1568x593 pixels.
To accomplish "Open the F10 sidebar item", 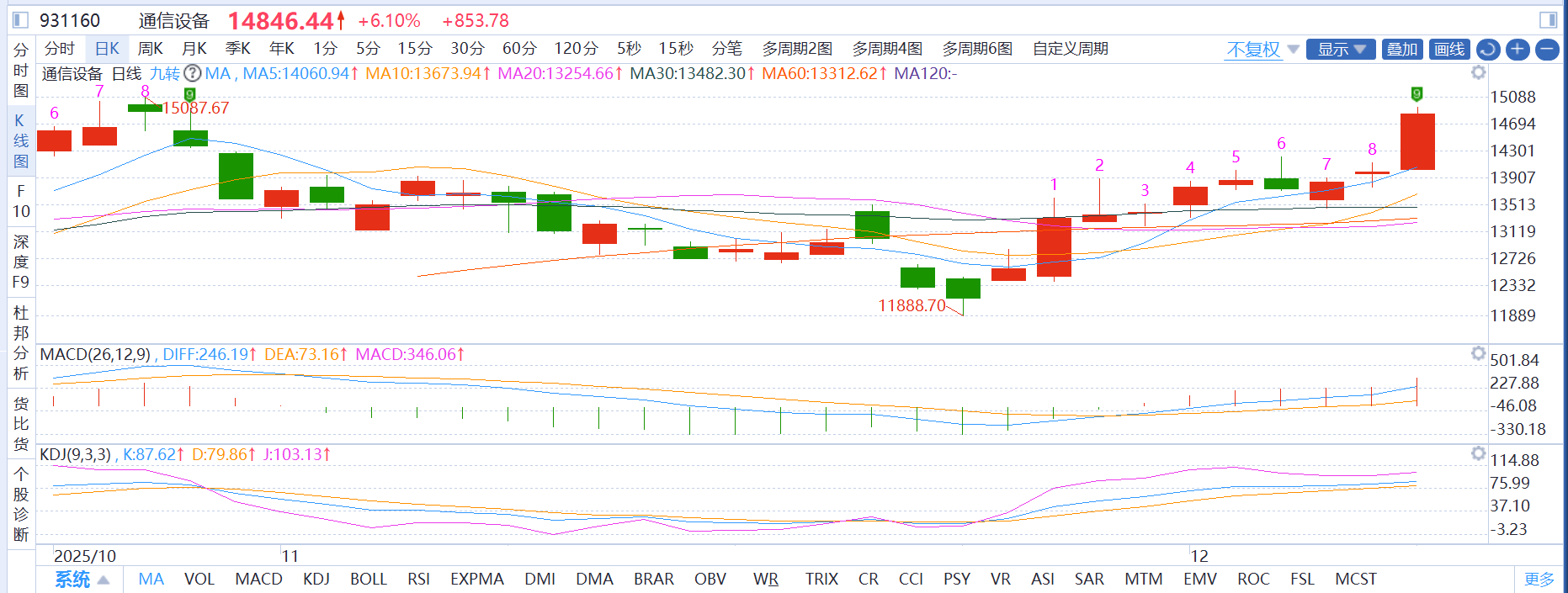I will point(21,201).
